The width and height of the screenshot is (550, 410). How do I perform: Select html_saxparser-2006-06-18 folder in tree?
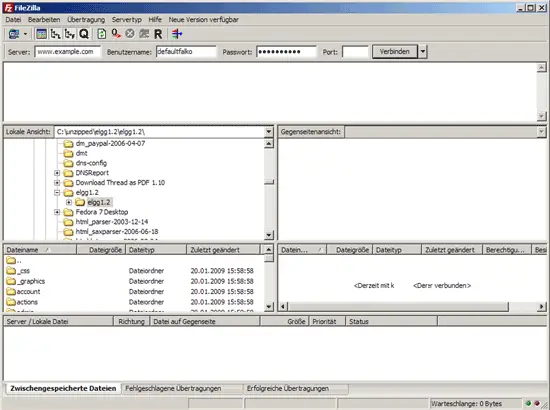(x=117, y=232)
